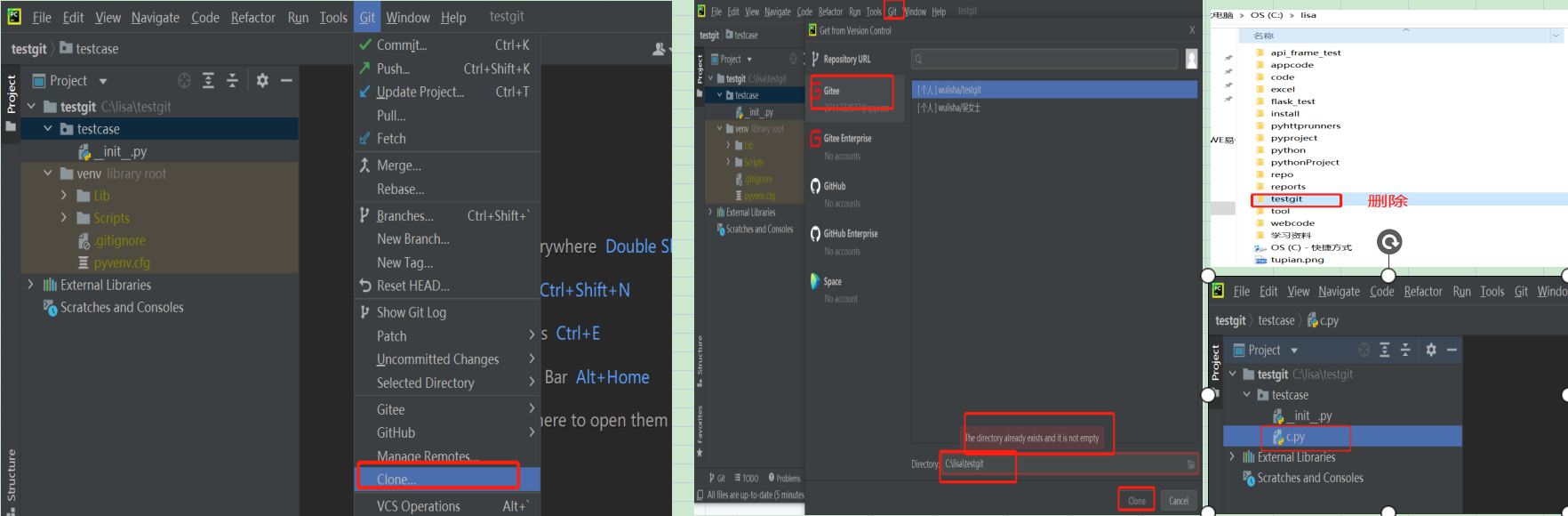Click c.py Python file icon in bottom-right project tree

(1278, 437)
